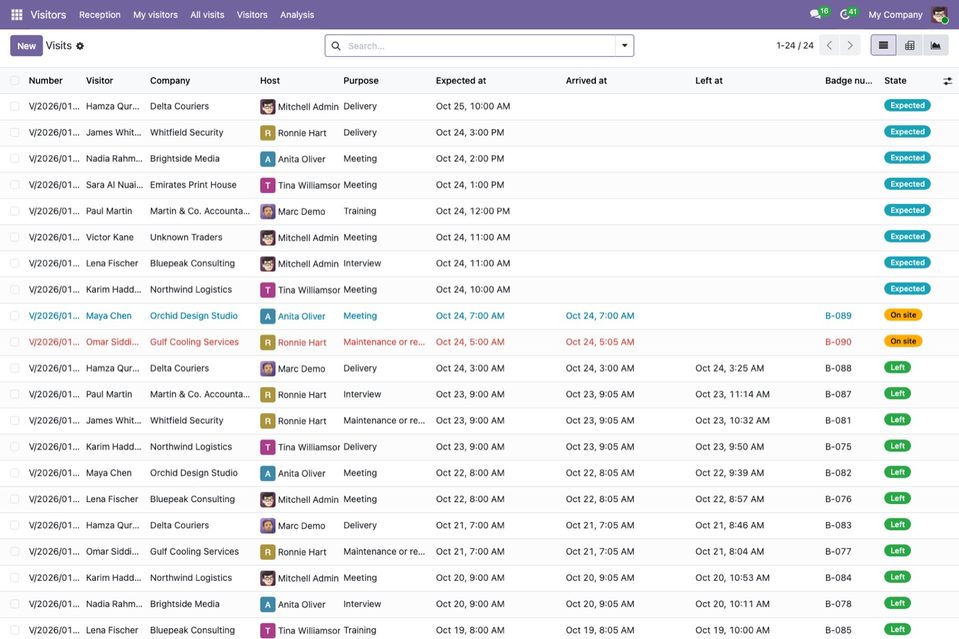959x639 pixels.
Task: Go to the next page of records
Action: [850, 45]
